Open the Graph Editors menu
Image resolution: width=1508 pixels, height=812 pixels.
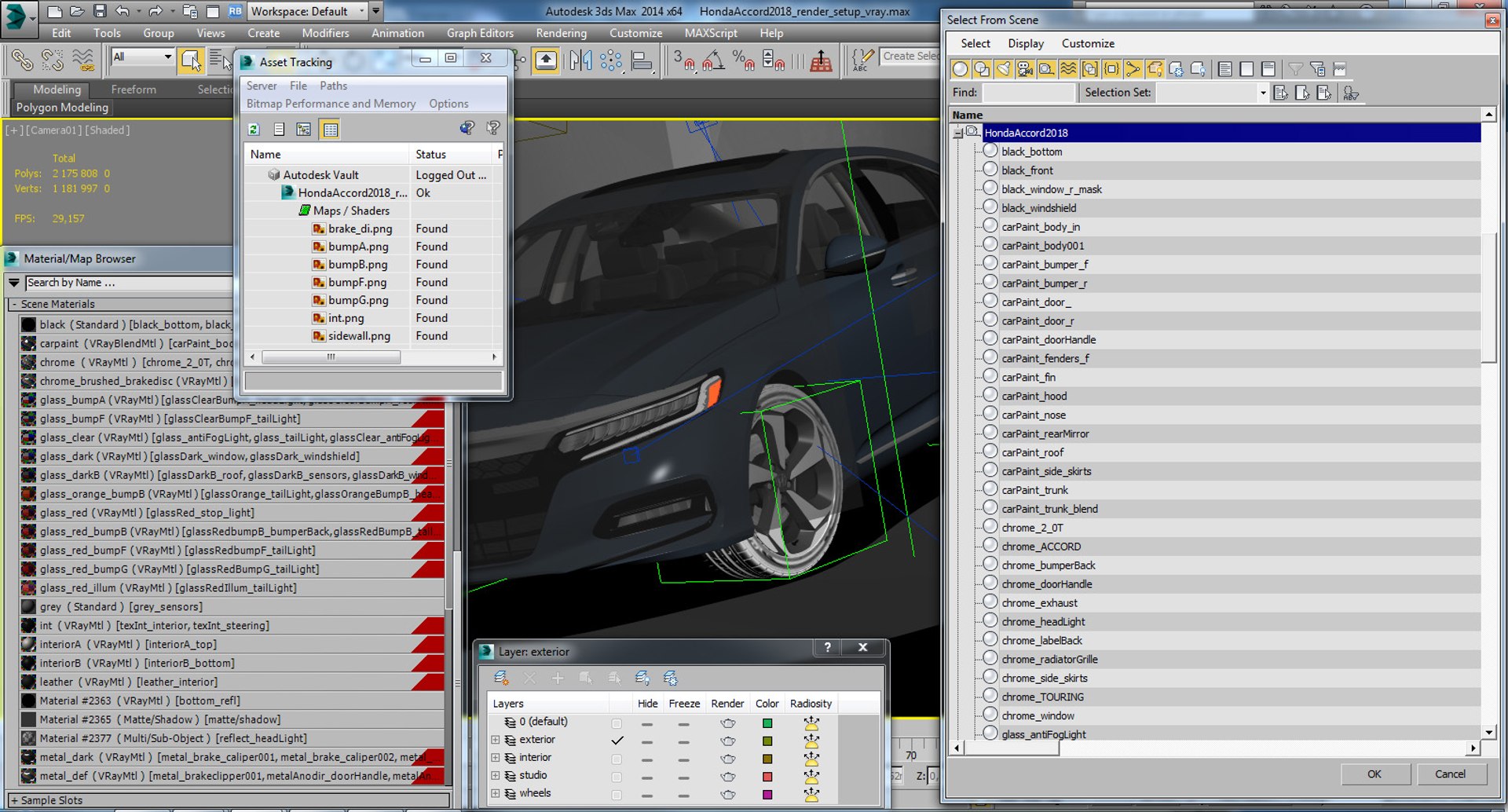click(480, 33)
